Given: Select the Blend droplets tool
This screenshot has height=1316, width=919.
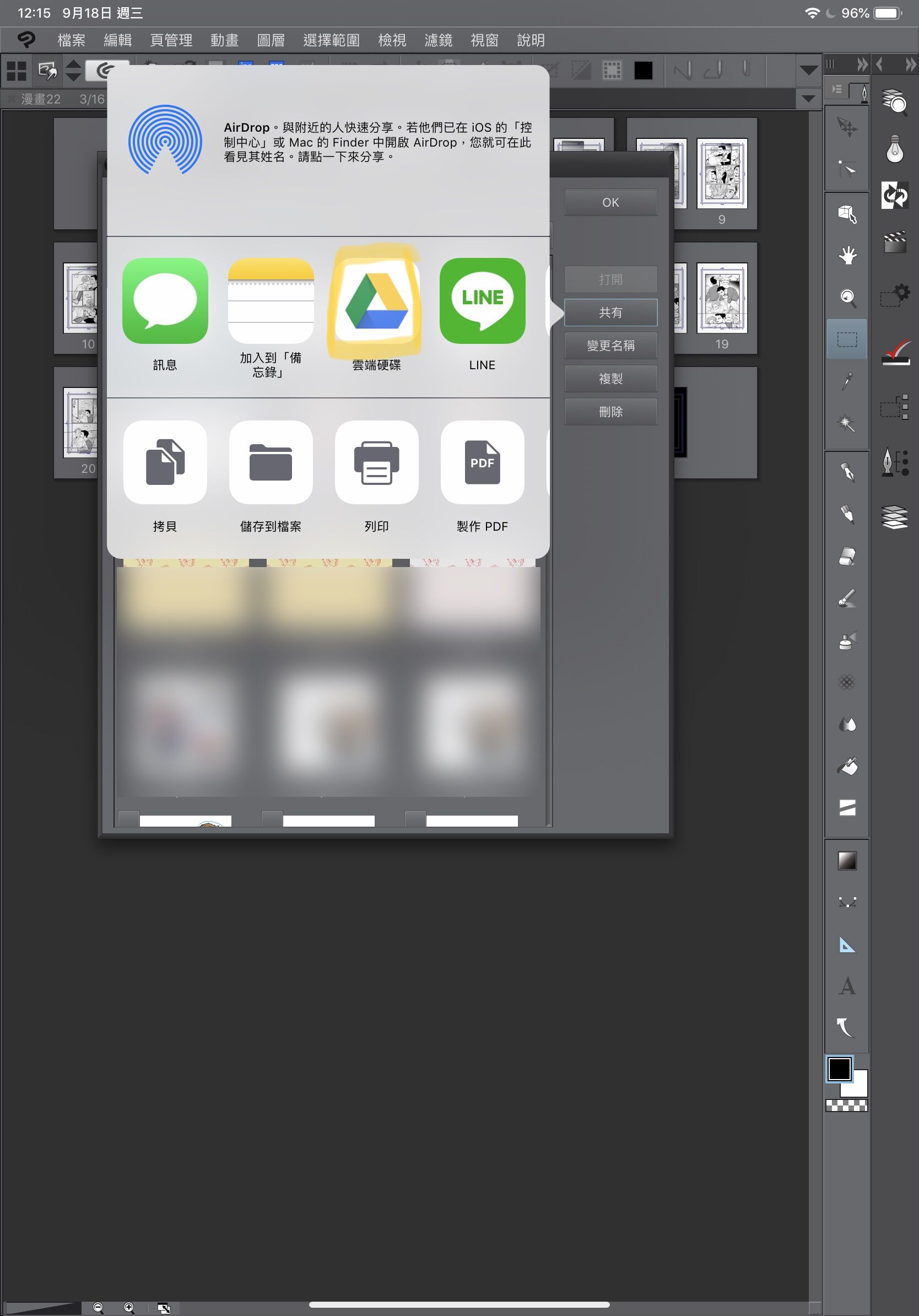Looking at the screenshot, I should (847, 724).
